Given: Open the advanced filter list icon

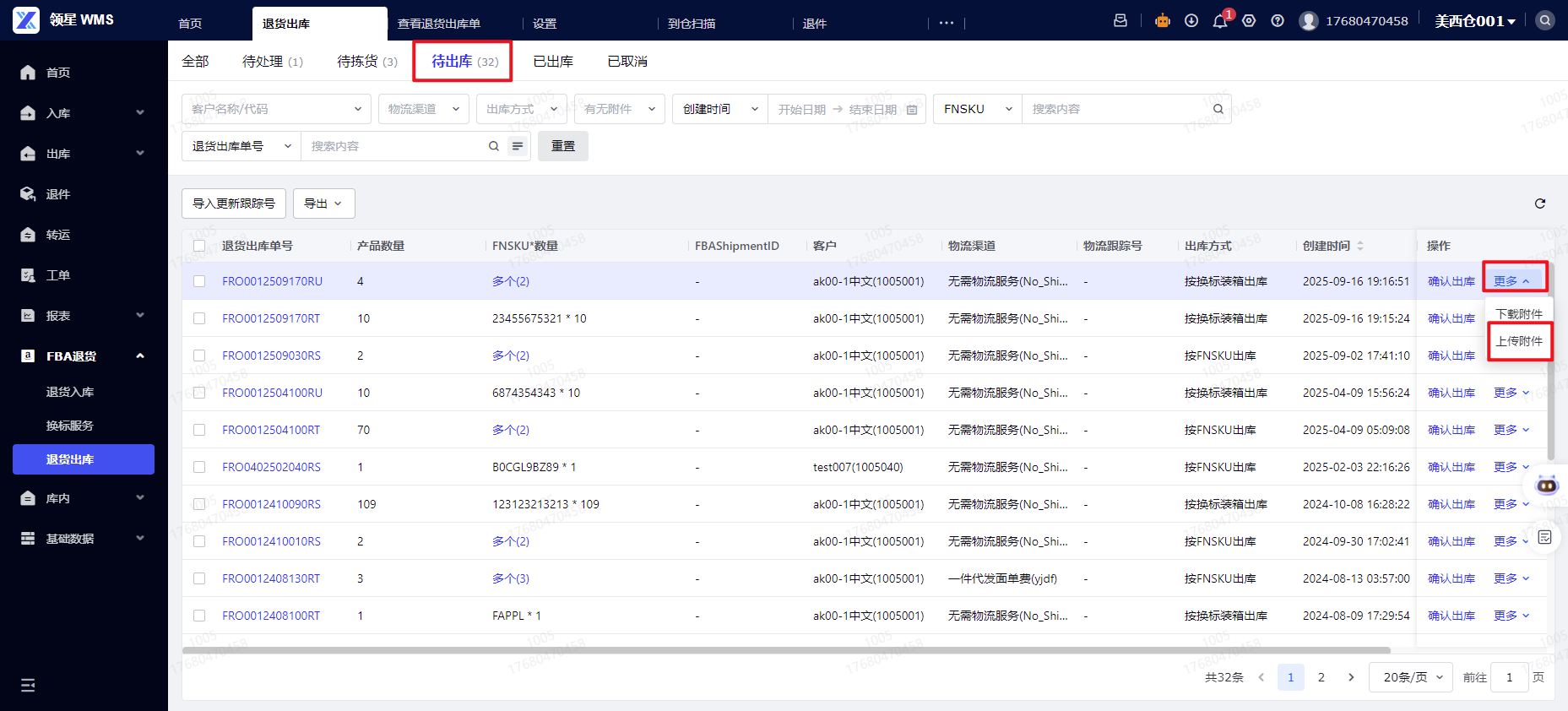Looking at the screenshot, I should click(518, 146).
